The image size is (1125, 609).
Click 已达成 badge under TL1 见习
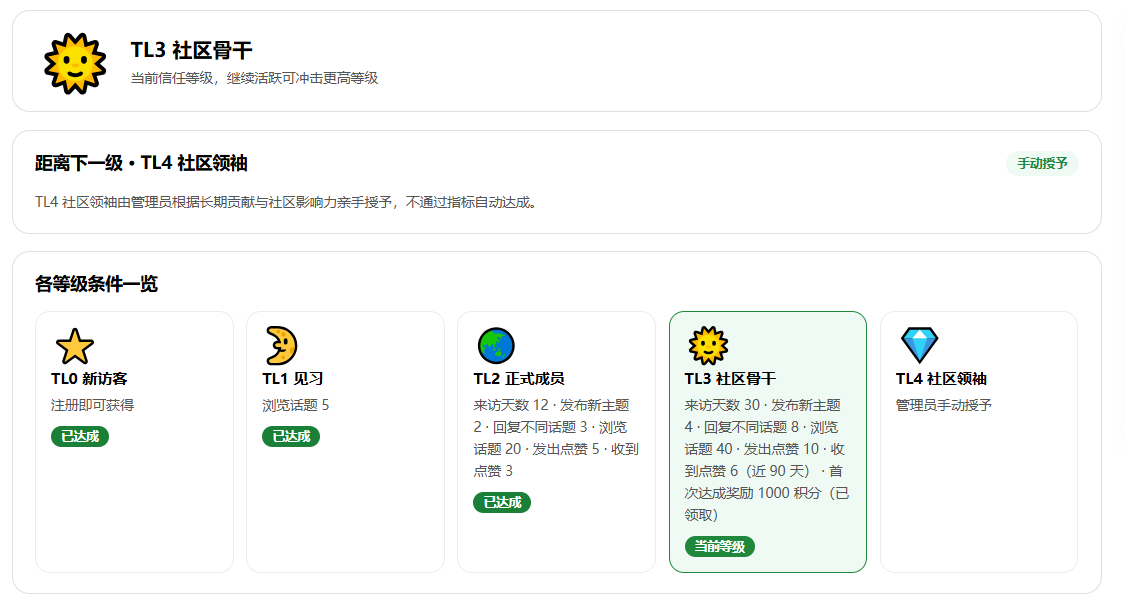291,436
